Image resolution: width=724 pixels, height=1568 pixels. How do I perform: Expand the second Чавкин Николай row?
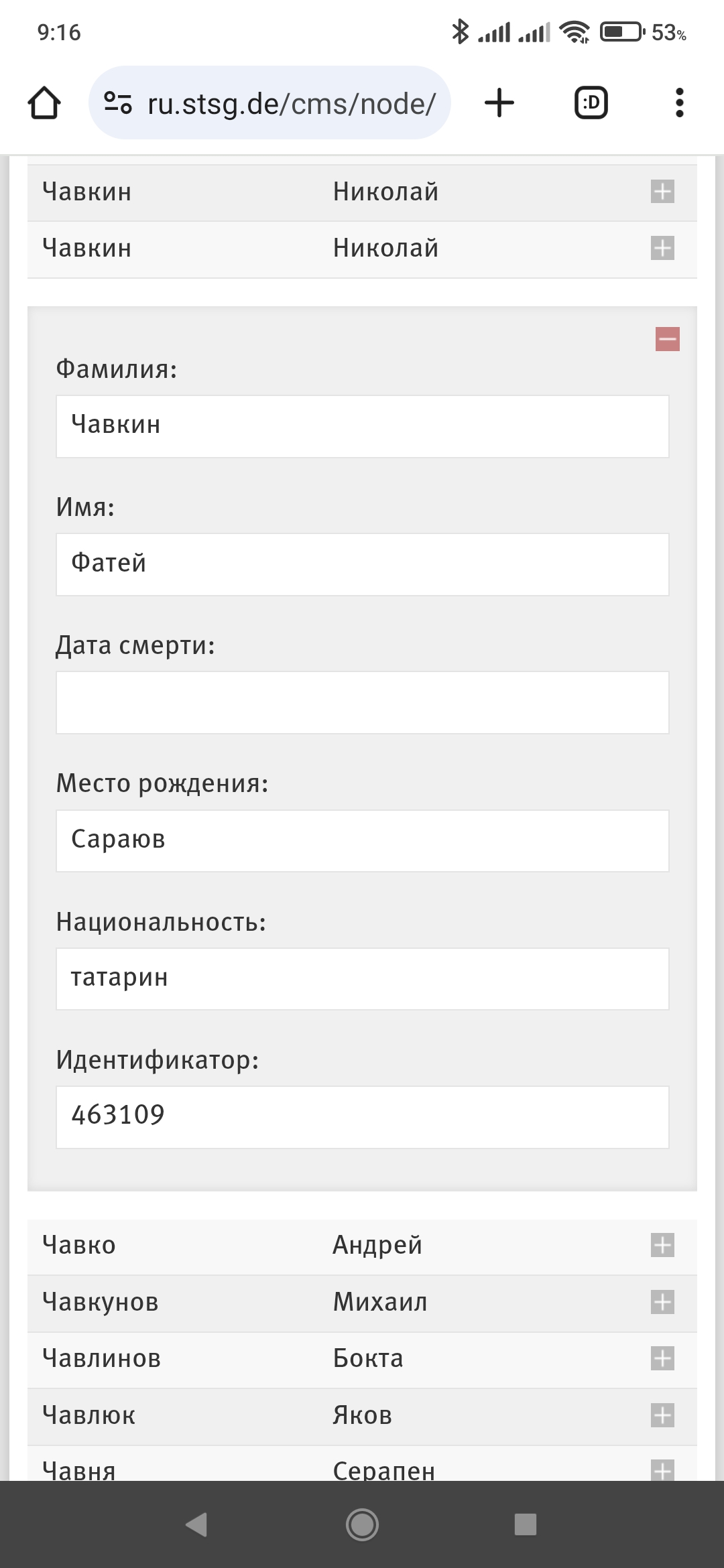662,249
